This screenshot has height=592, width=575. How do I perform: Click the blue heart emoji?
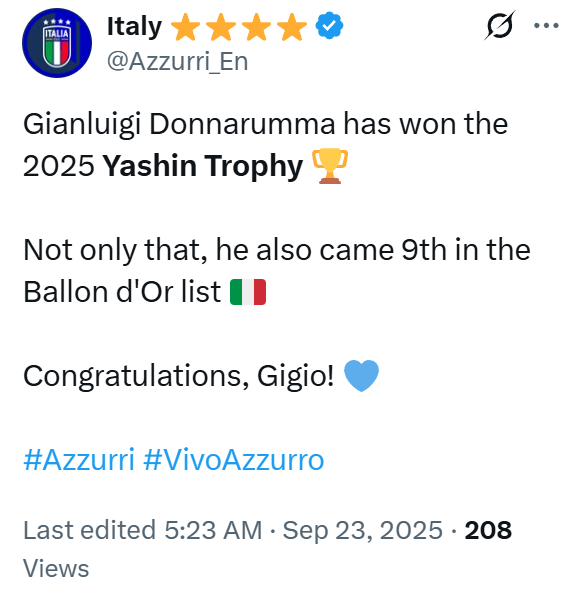point(361,376)
